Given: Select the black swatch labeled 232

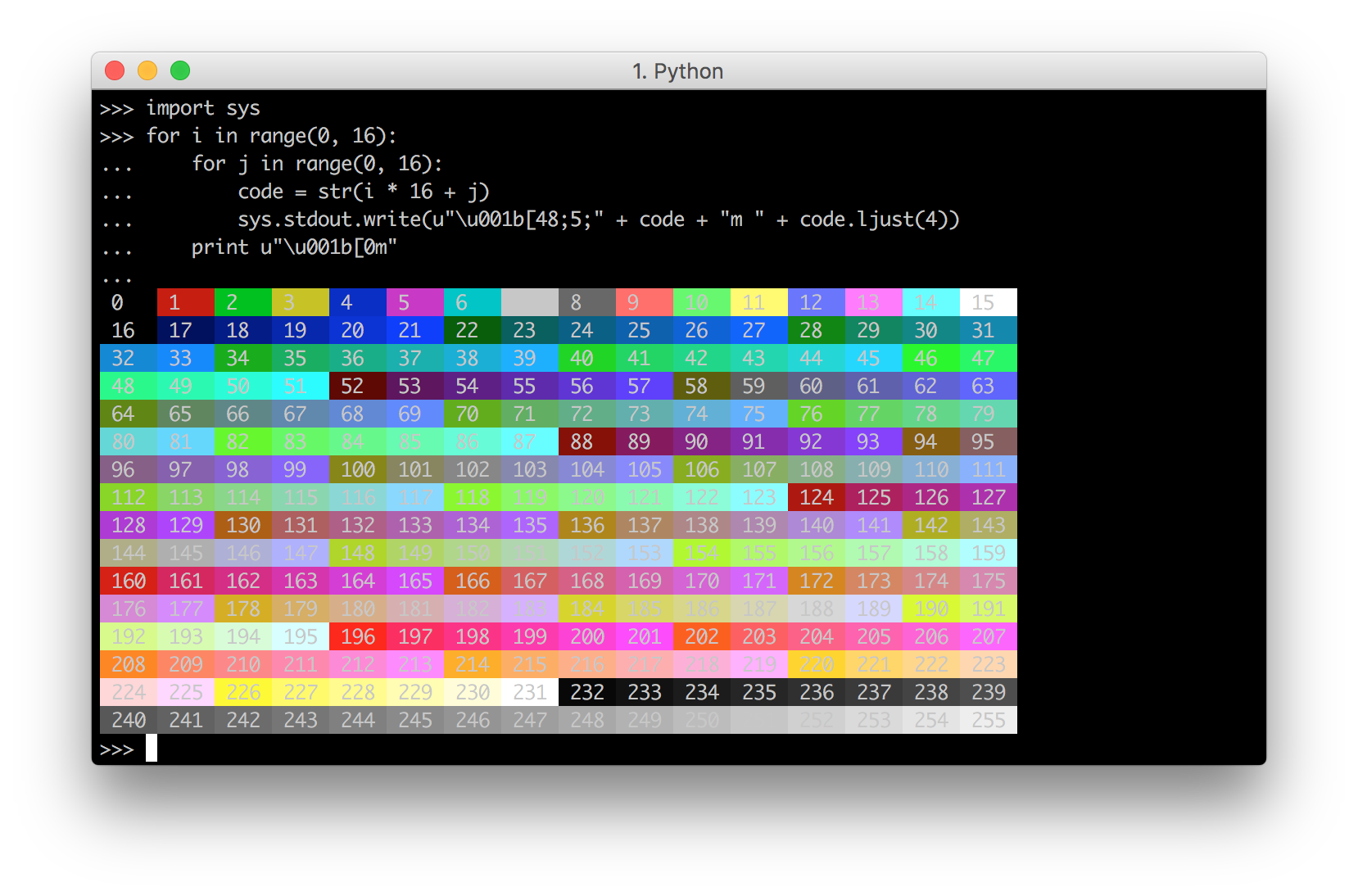Looking at the screenshot, I should pyautogui.click(x=586, y=692).
